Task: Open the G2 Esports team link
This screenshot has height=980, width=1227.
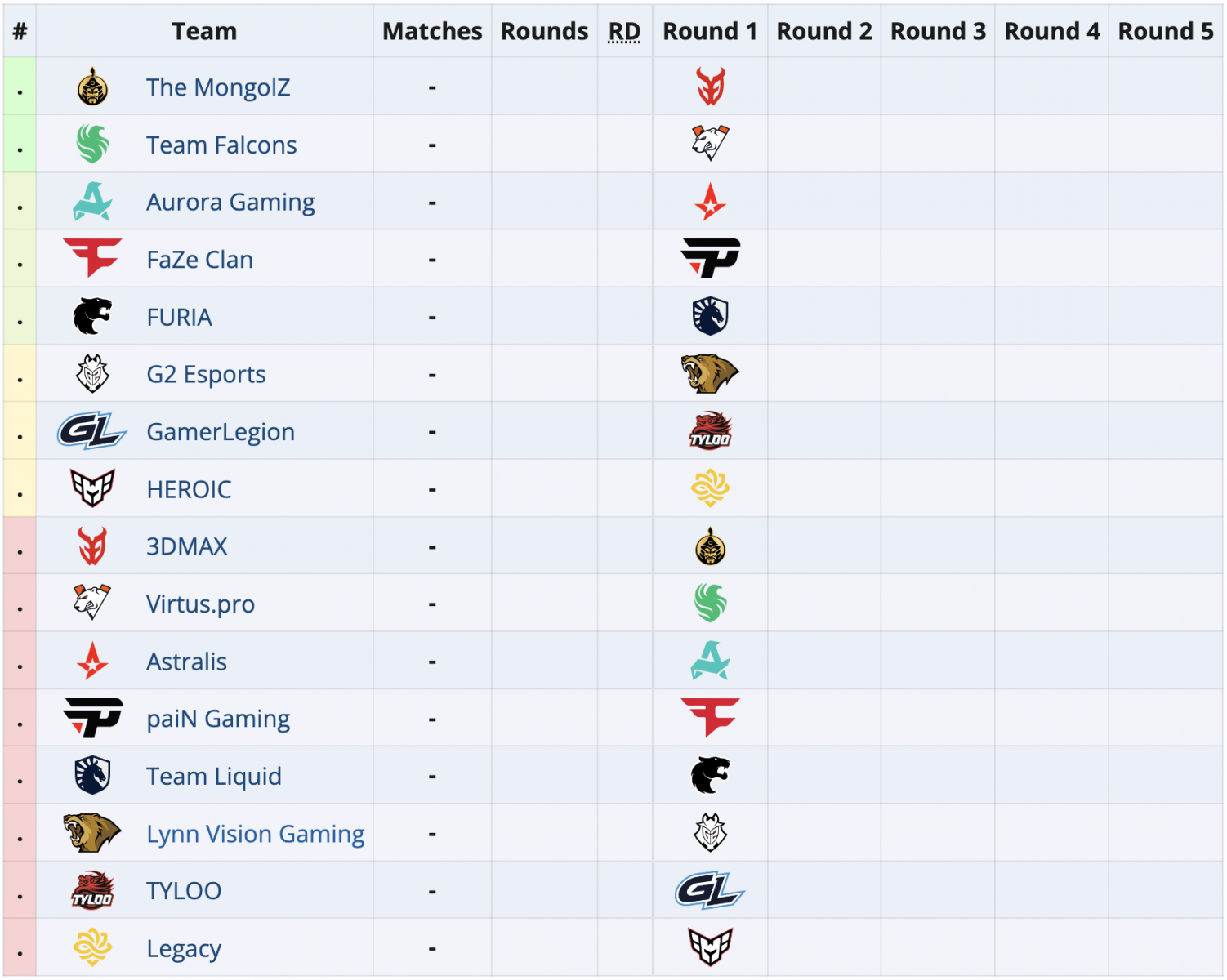Action: [206, 374]
